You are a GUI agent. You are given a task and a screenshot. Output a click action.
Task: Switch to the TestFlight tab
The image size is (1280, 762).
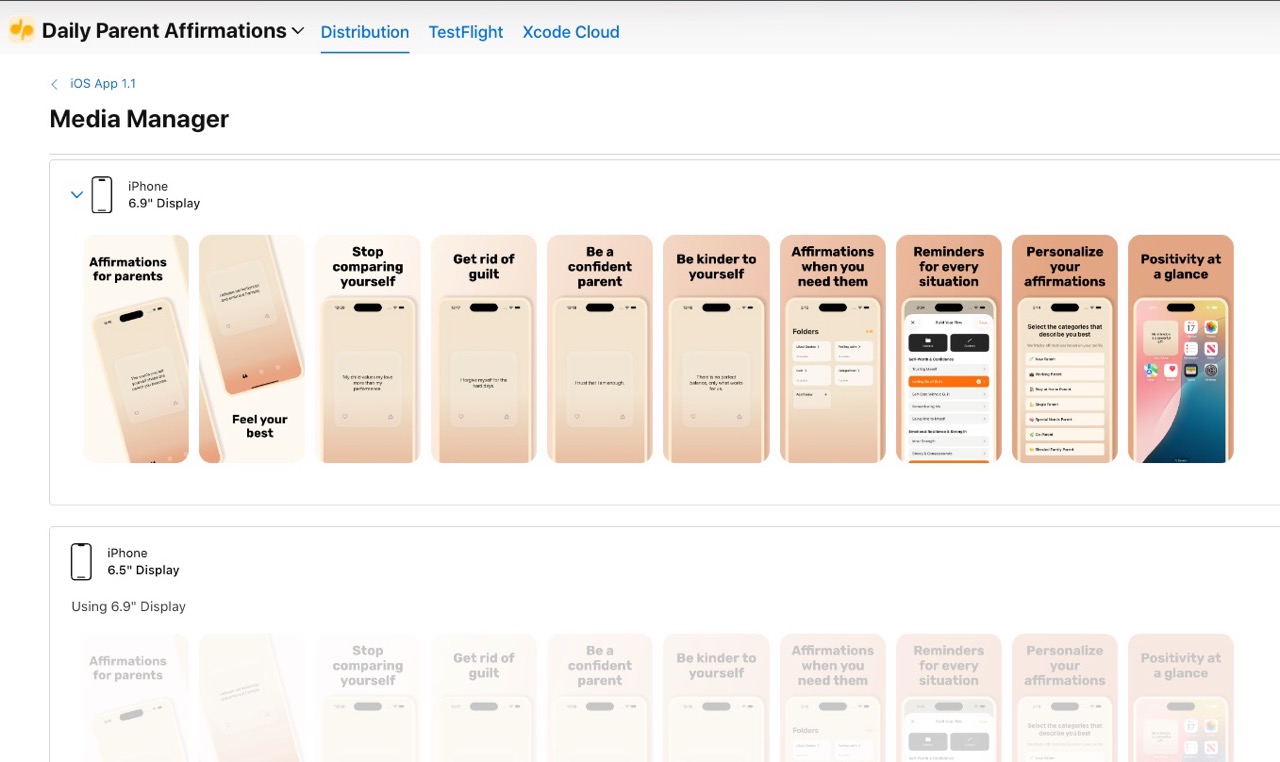[x=465, y=32]
